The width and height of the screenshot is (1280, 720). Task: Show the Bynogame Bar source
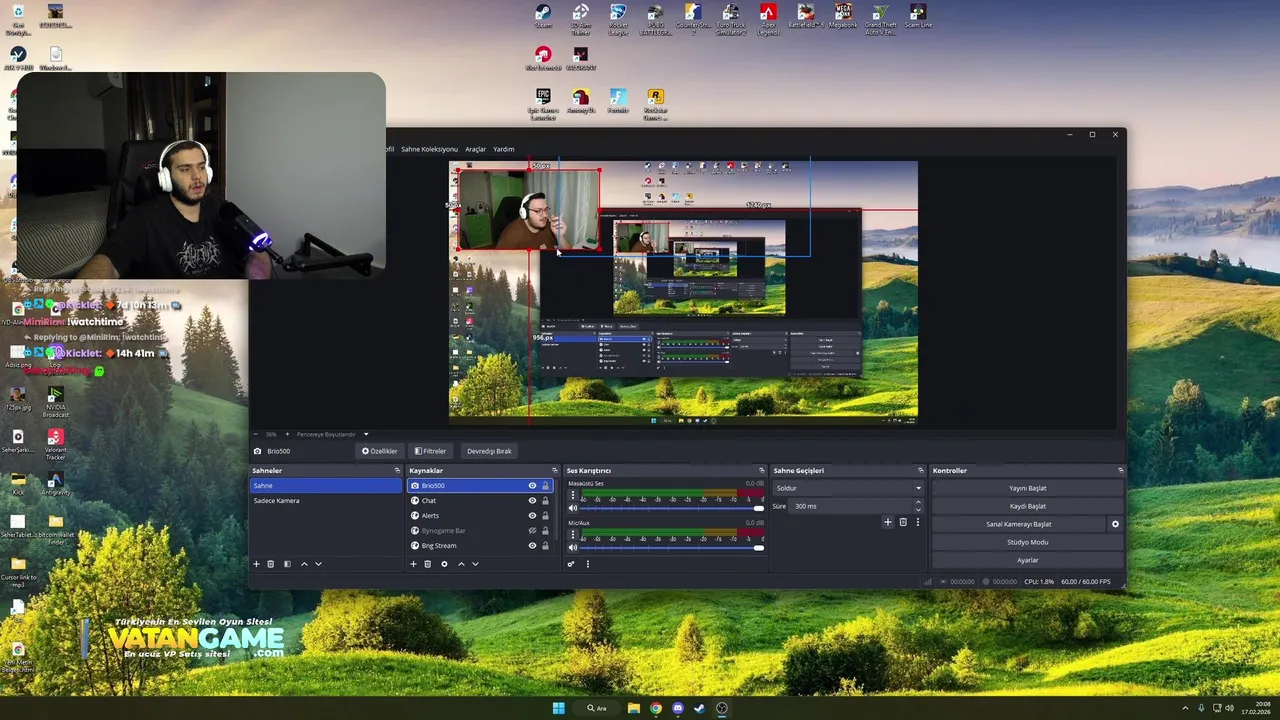tap(532, 531)
